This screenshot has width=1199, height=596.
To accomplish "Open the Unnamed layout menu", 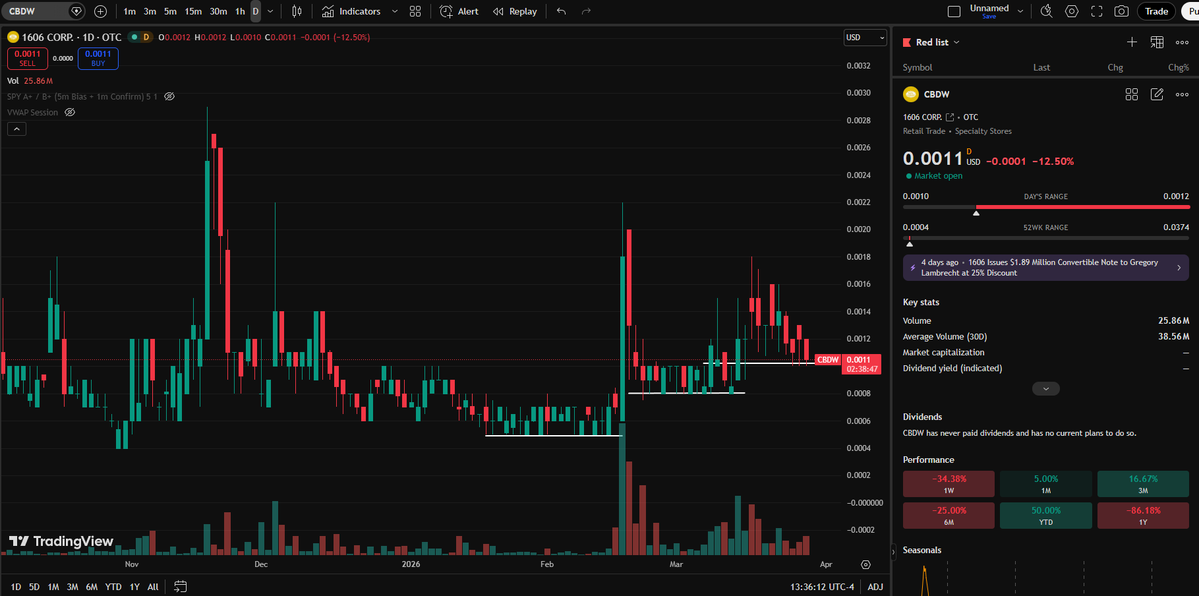I will [995, 11].
